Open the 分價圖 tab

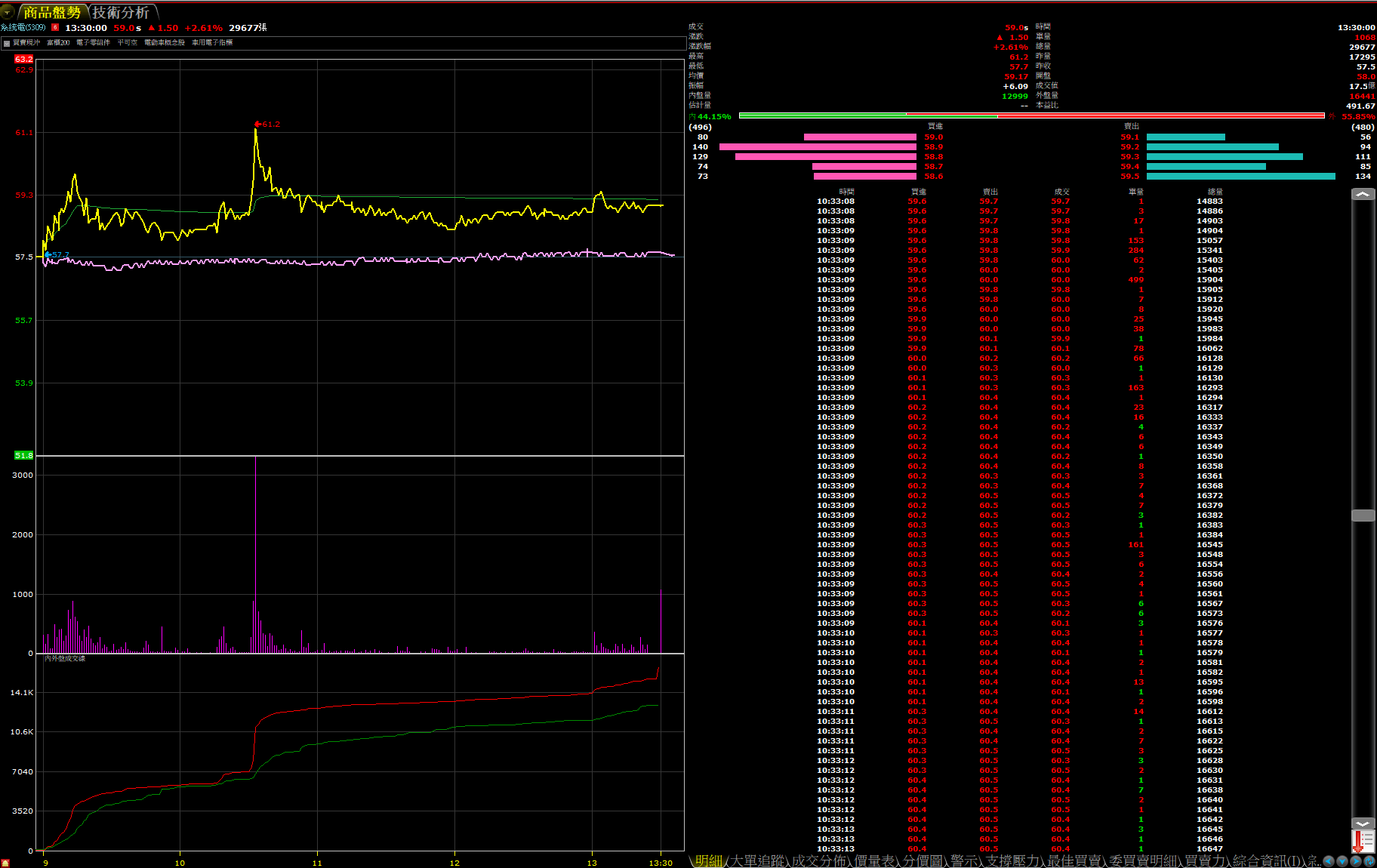coord(923,860)
